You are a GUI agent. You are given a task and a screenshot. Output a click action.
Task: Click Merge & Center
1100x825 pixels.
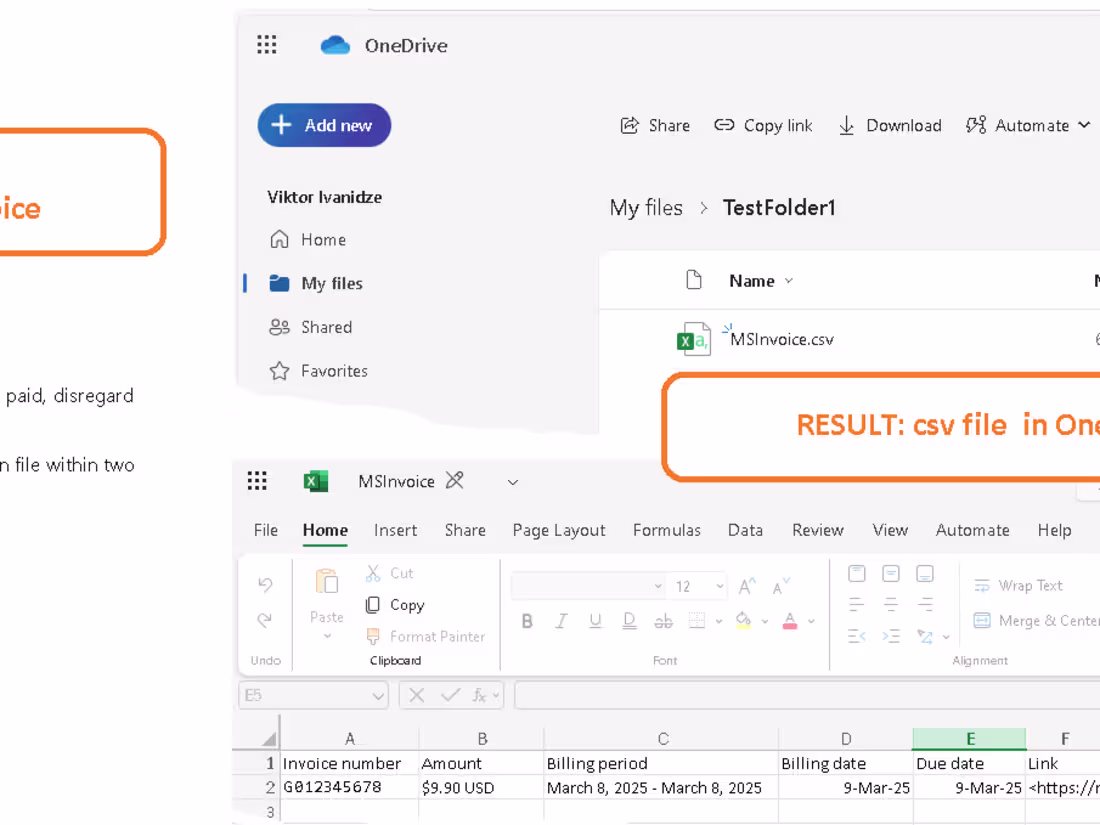[x=1035, y=621]
